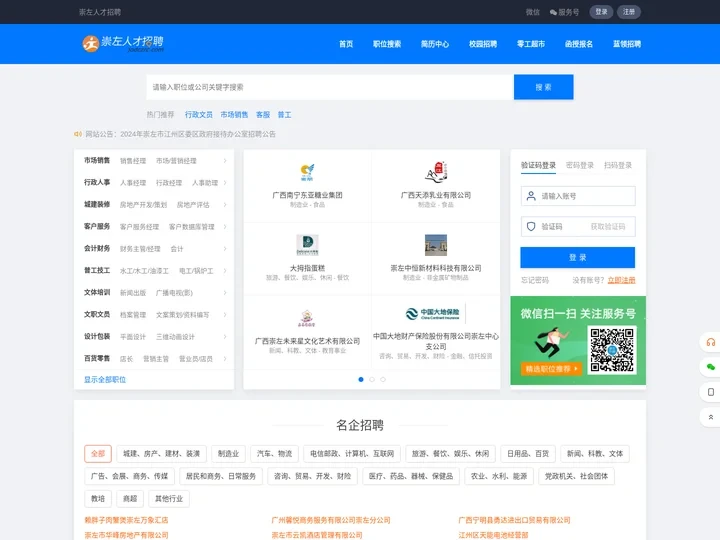This screenshot has height=540, width=720.
Task: Click the 注册 button in top bar
Action: (629, 12)
